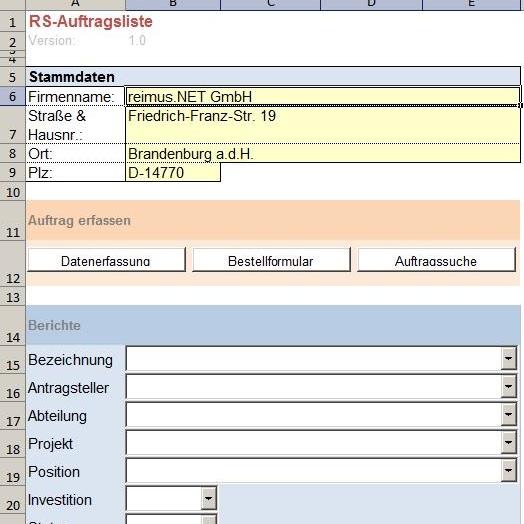Expand the Position dropdown arrow
This screenshot has width=524, height=524.
[509, 471]
